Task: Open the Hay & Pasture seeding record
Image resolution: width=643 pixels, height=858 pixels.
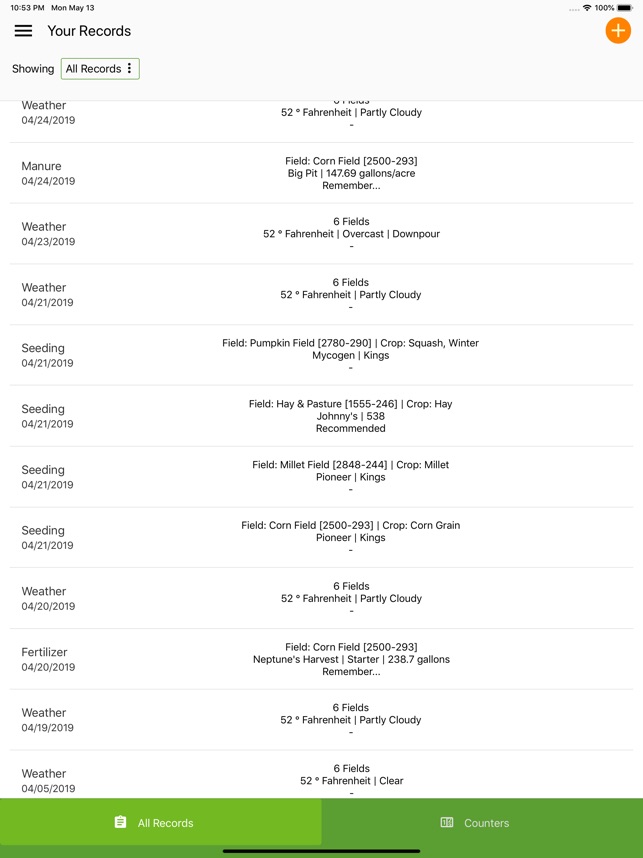Action: point(321,416)
